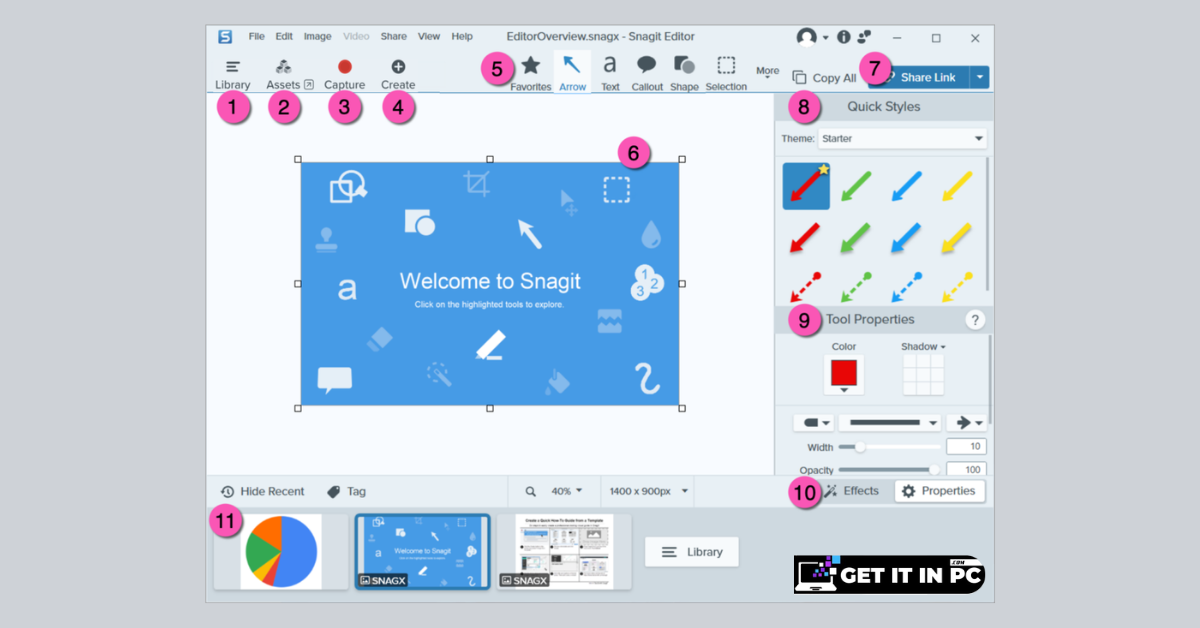Select the Arrow tool
Screen dimensions: 1200x628
572,73
